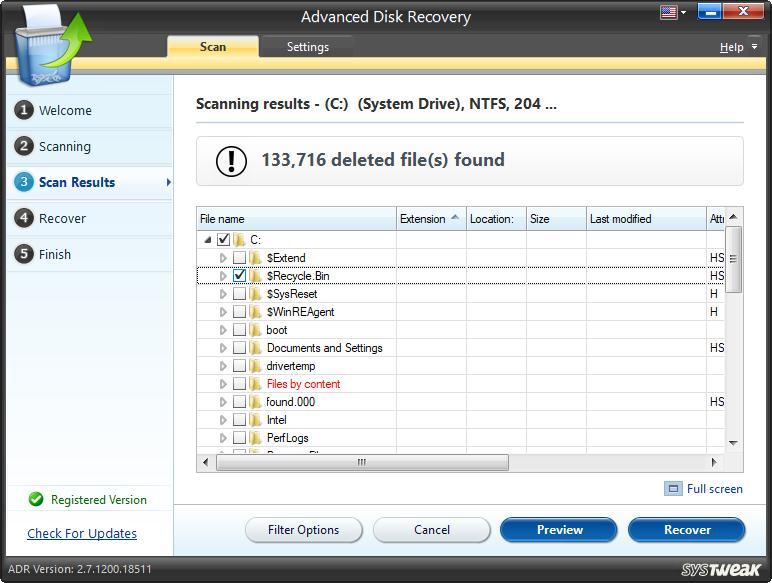Open the language flag selector
The height and width of the screenshot is (583, 772).
pyautogui.click(x=669, y=13)
